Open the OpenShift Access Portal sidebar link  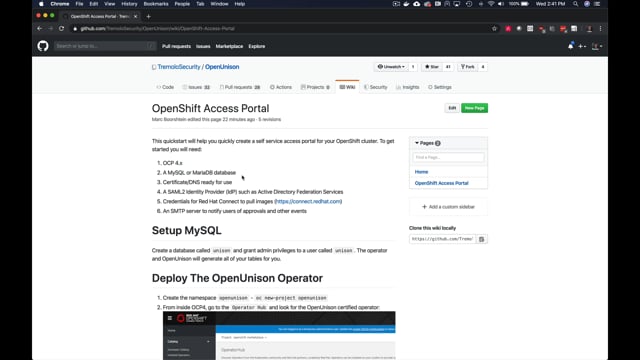442,183
